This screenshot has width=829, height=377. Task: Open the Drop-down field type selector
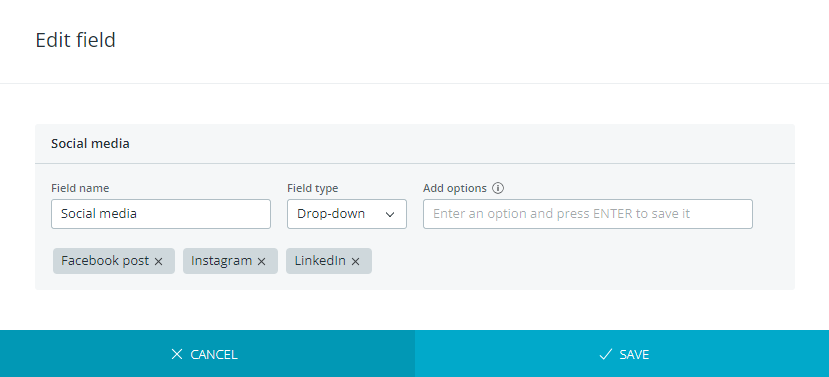pos(347,214)
